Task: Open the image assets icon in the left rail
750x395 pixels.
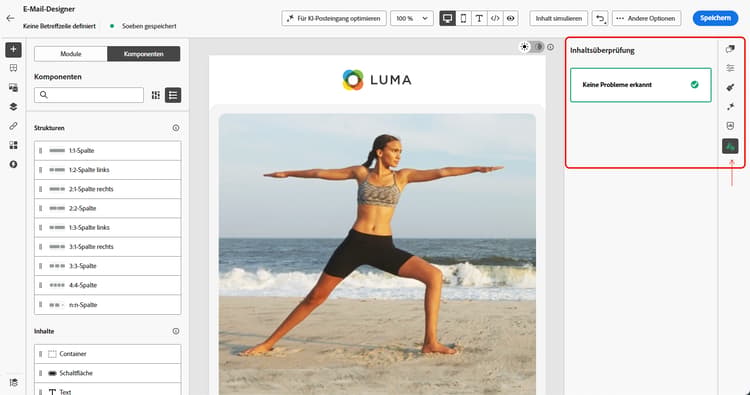Action: tap(13, 88)
